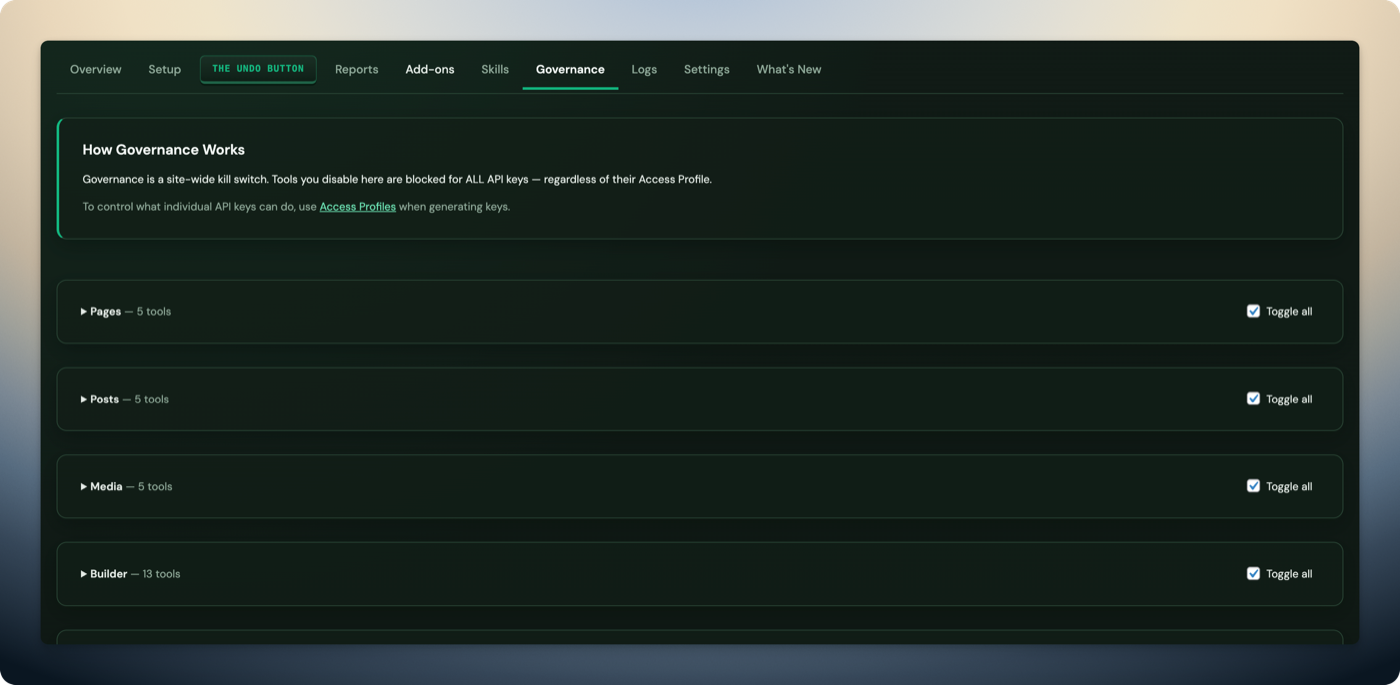Uncheck Toggle all for Posts tools

[x=1253, y=398]
